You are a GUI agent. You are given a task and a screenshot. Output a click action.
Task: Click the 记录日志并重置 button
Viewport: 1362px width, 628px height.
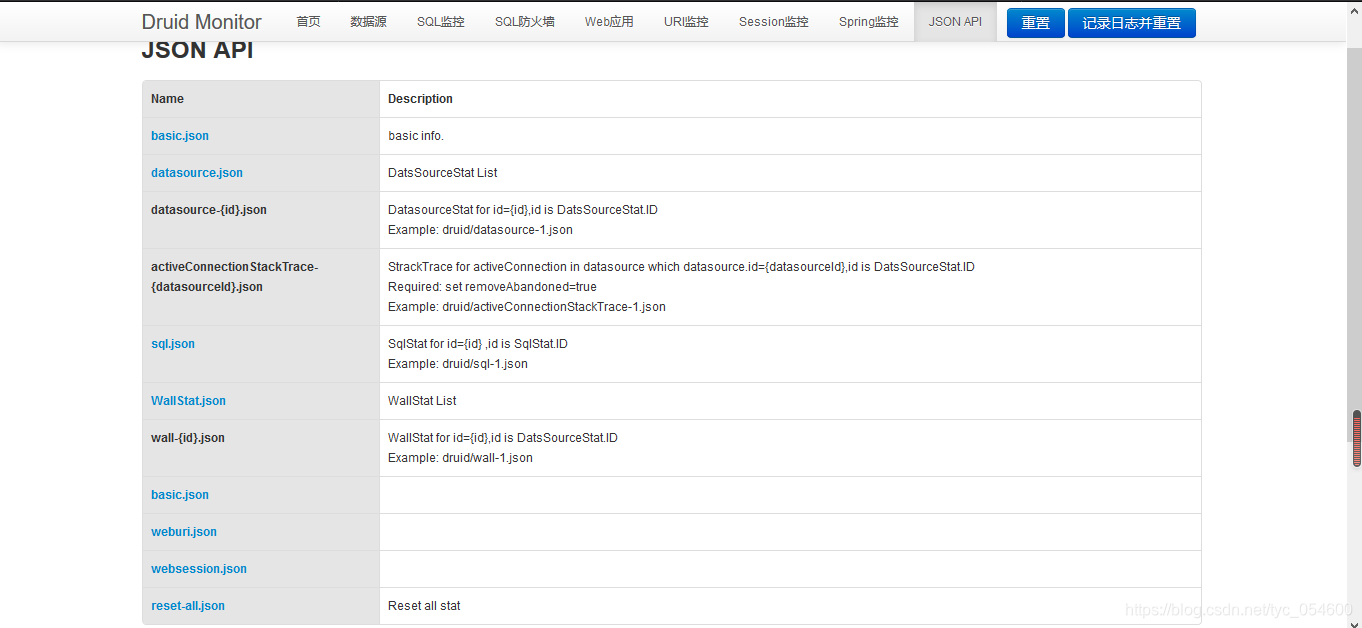[1132, 23]
